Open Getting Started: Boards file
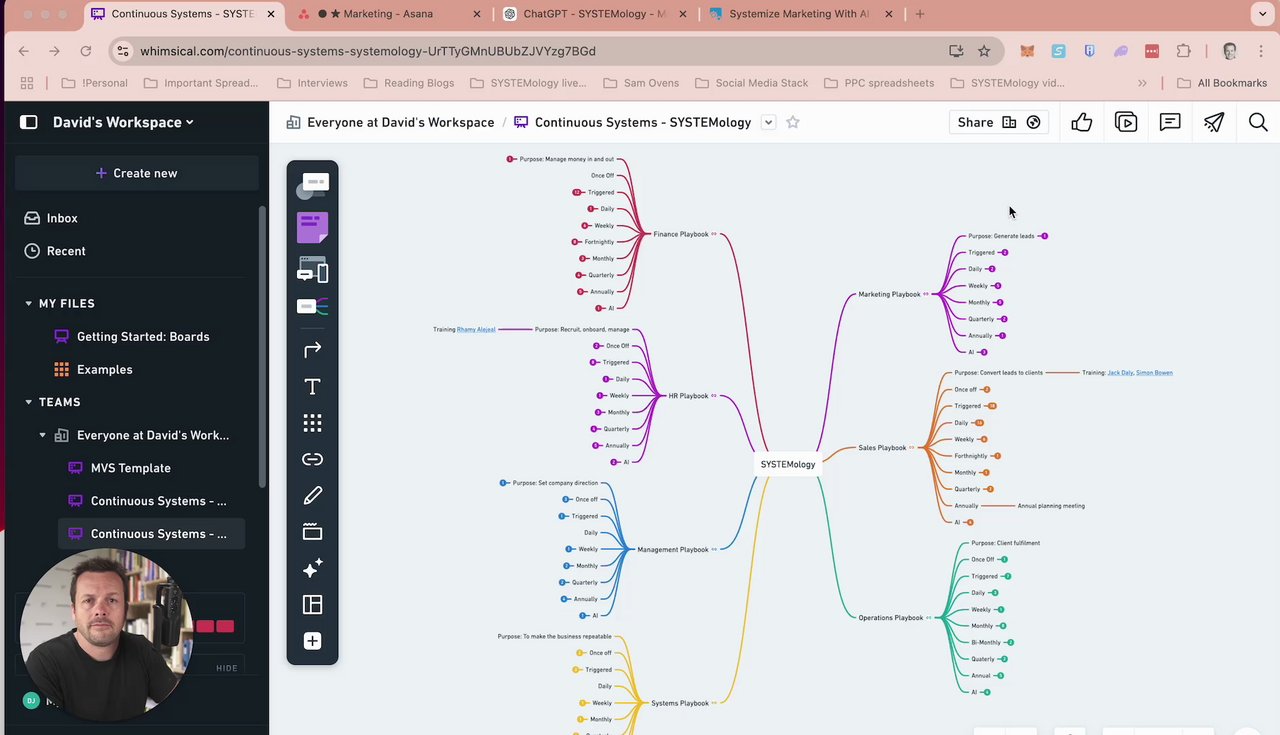1280x735 pixels. point(142,336)
